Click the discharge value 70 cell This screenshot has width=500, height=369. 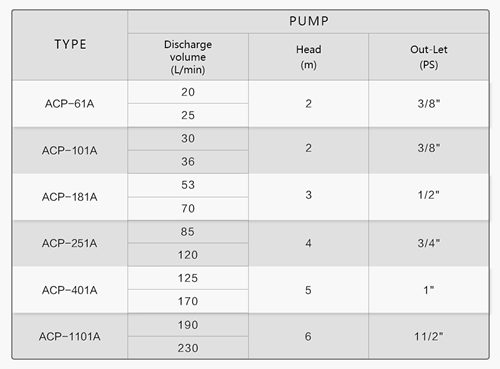tap(188, 209)
